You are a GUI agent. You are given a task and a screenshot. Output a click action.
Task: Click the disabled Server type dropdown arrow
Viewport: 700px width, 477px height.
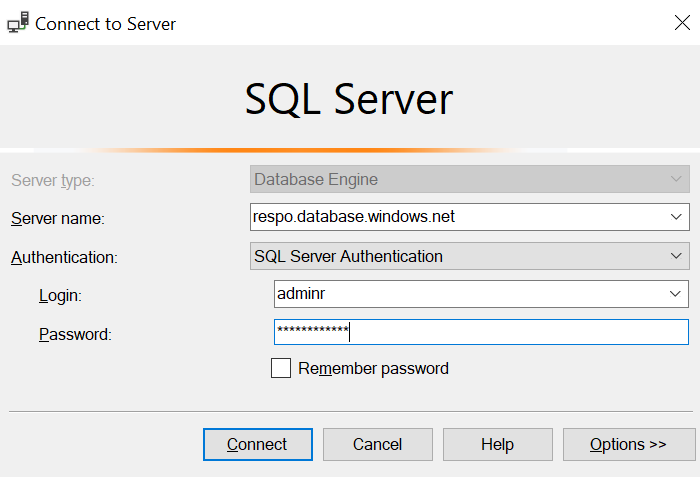click(x=677, y=180)
